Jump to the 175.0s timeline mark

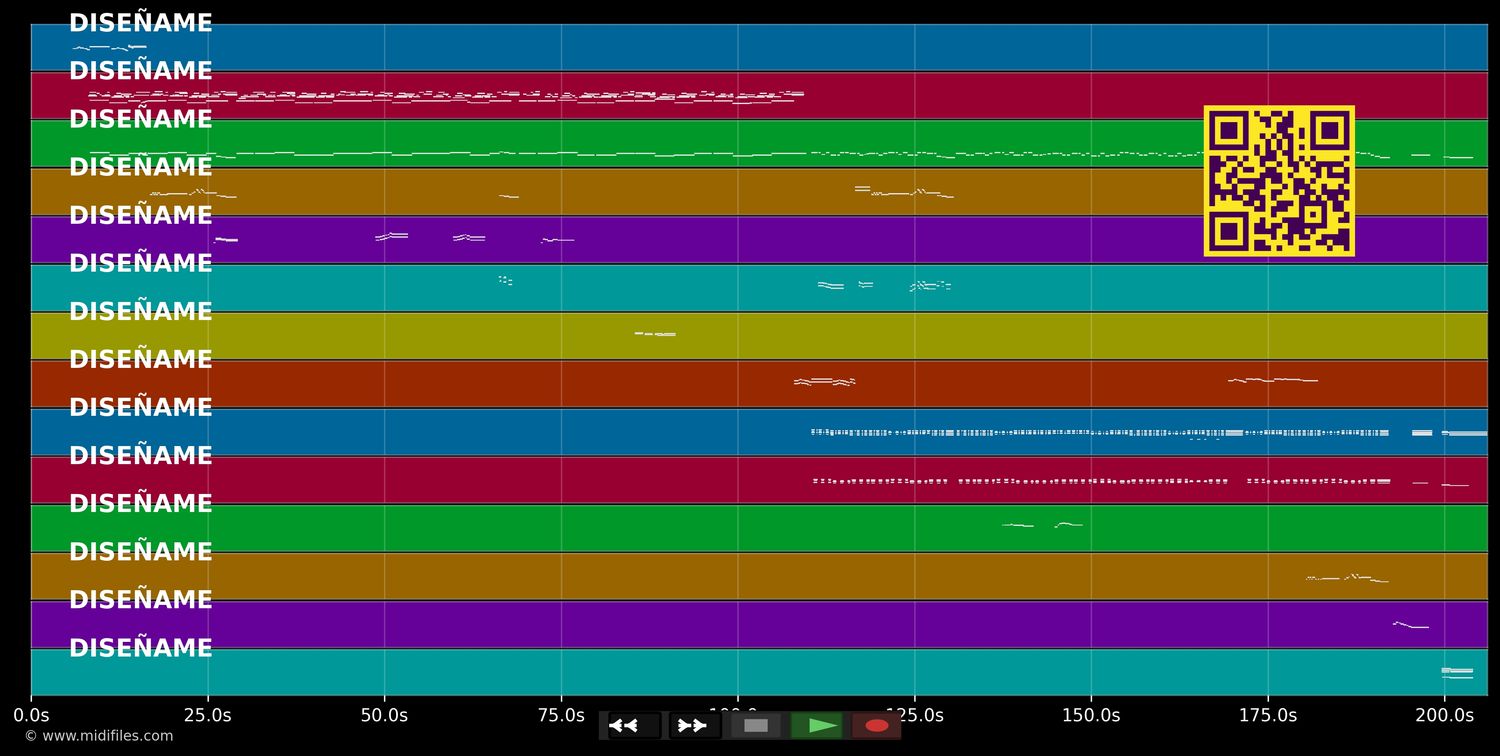[1268, 715]
